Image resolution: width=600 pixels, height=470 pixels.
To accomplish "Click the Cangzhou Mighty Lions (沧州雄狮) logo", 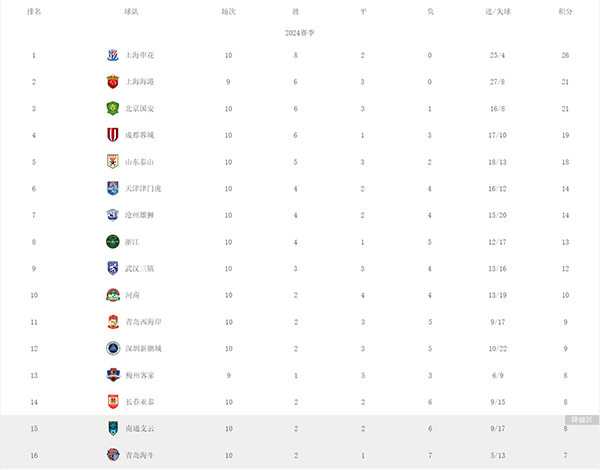I will 113,215.
